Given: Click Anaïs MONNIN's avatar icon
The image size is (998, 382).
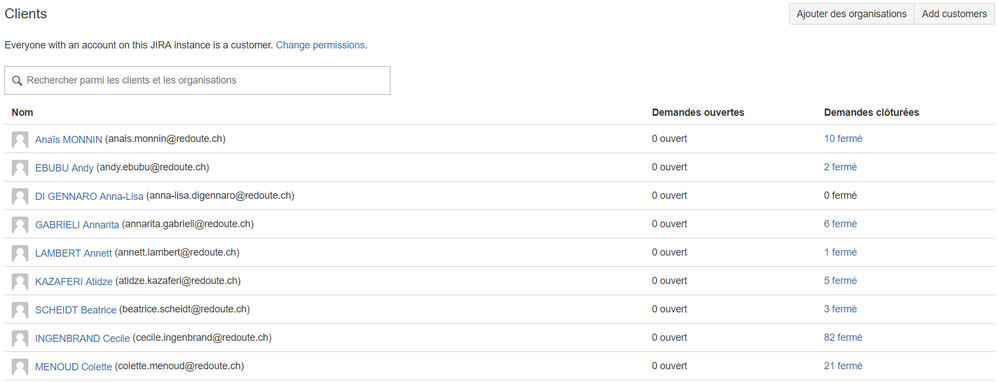Looking at the screenshot, I should 20,139.
